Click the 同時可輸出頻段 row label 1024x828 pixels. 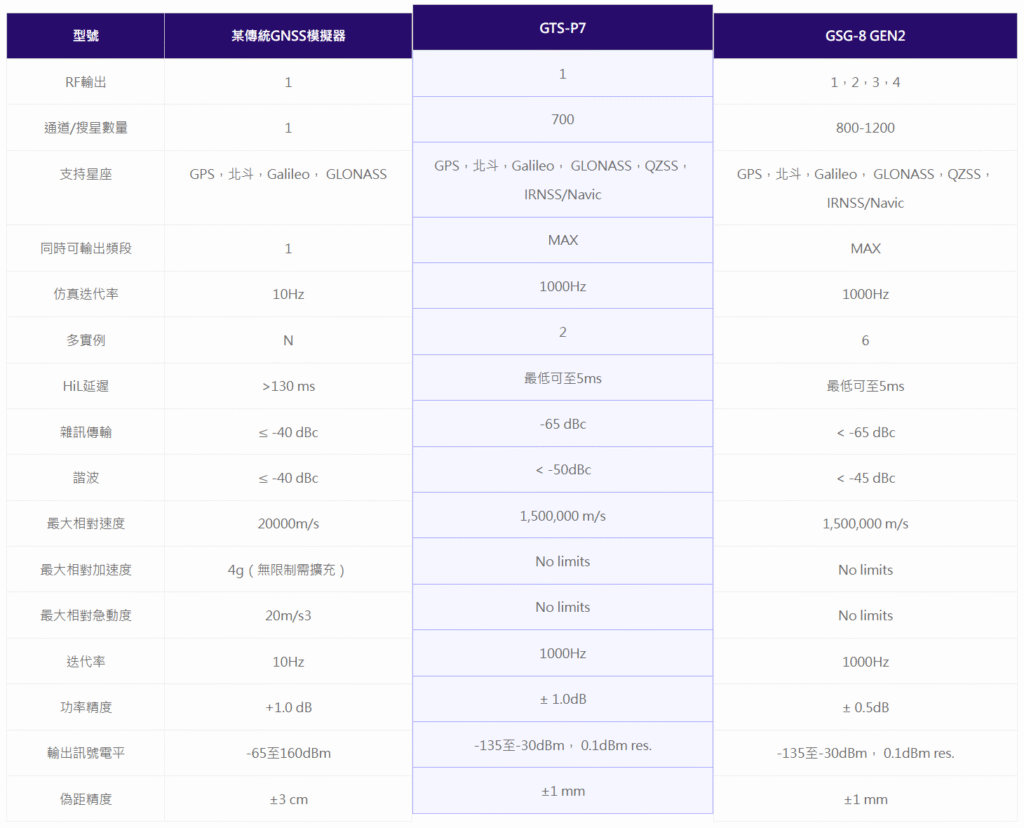coord(86,248)
